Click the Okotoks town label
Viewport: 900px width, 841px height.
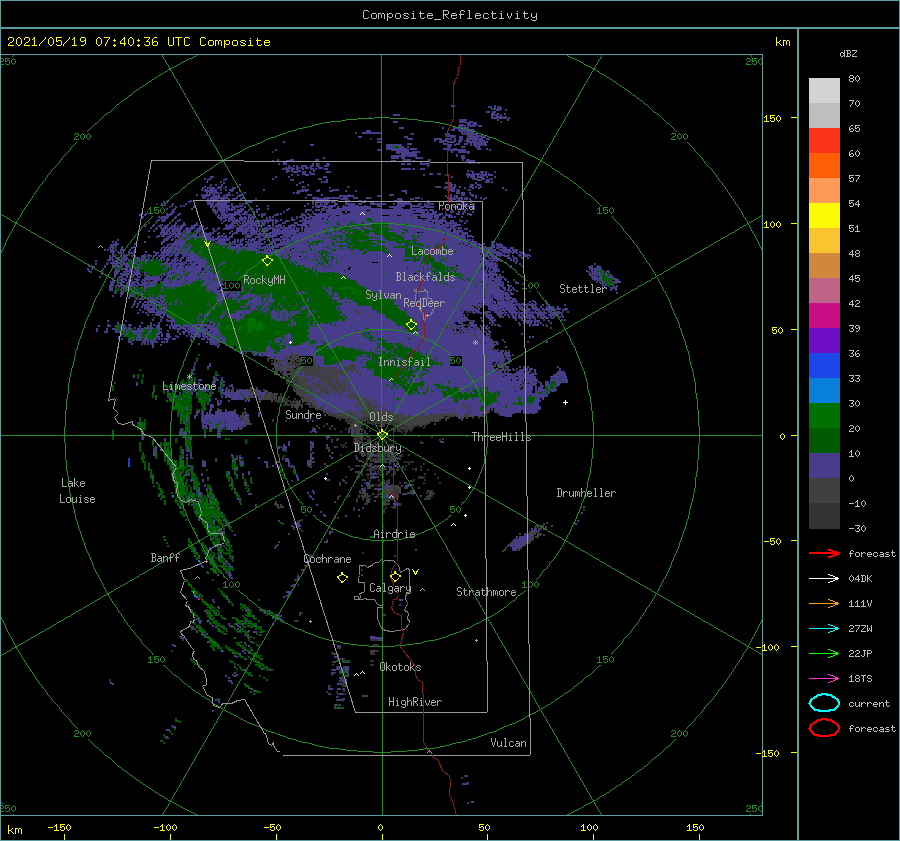click(x=400, y=667)
